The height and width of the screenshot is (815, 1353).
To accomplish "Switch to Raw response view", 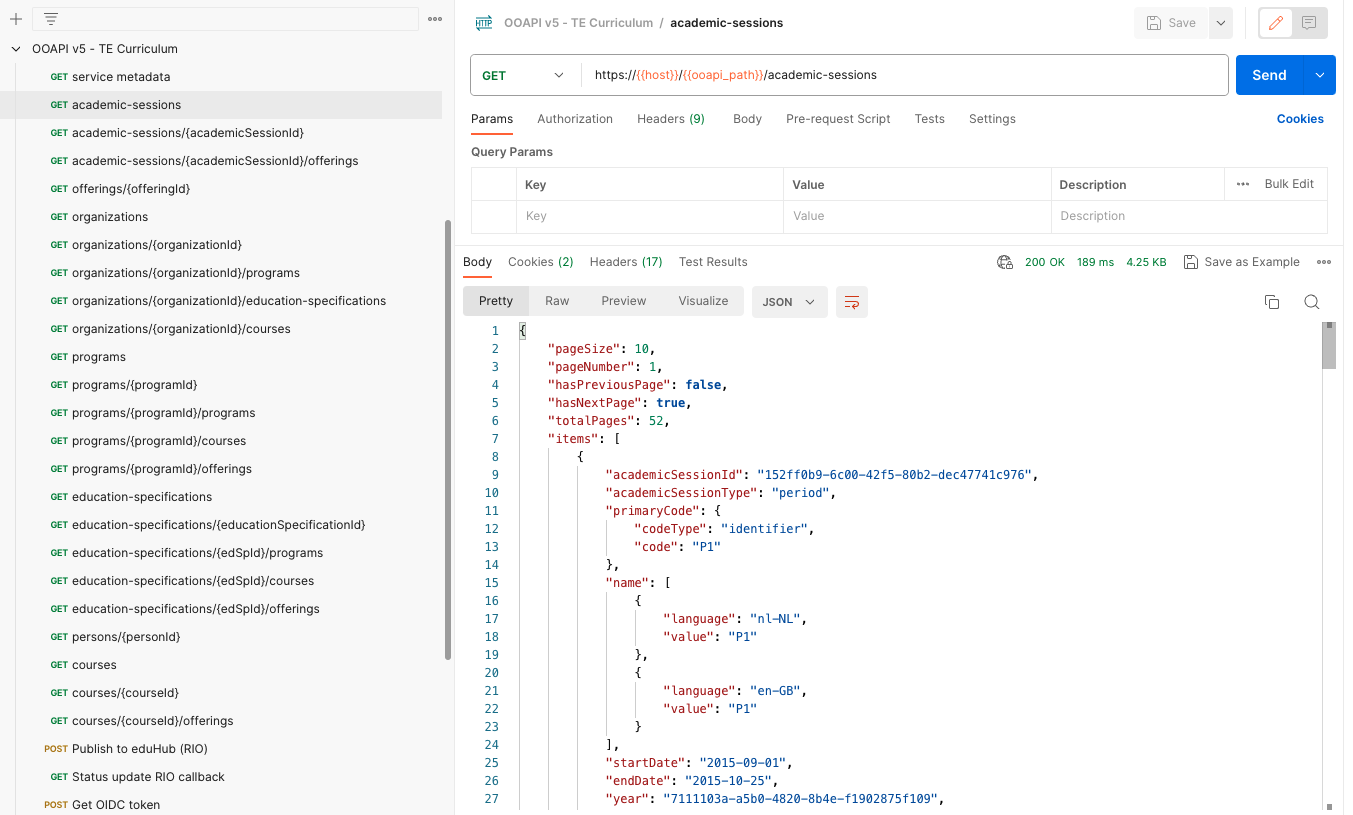I will tap(557, 301).
